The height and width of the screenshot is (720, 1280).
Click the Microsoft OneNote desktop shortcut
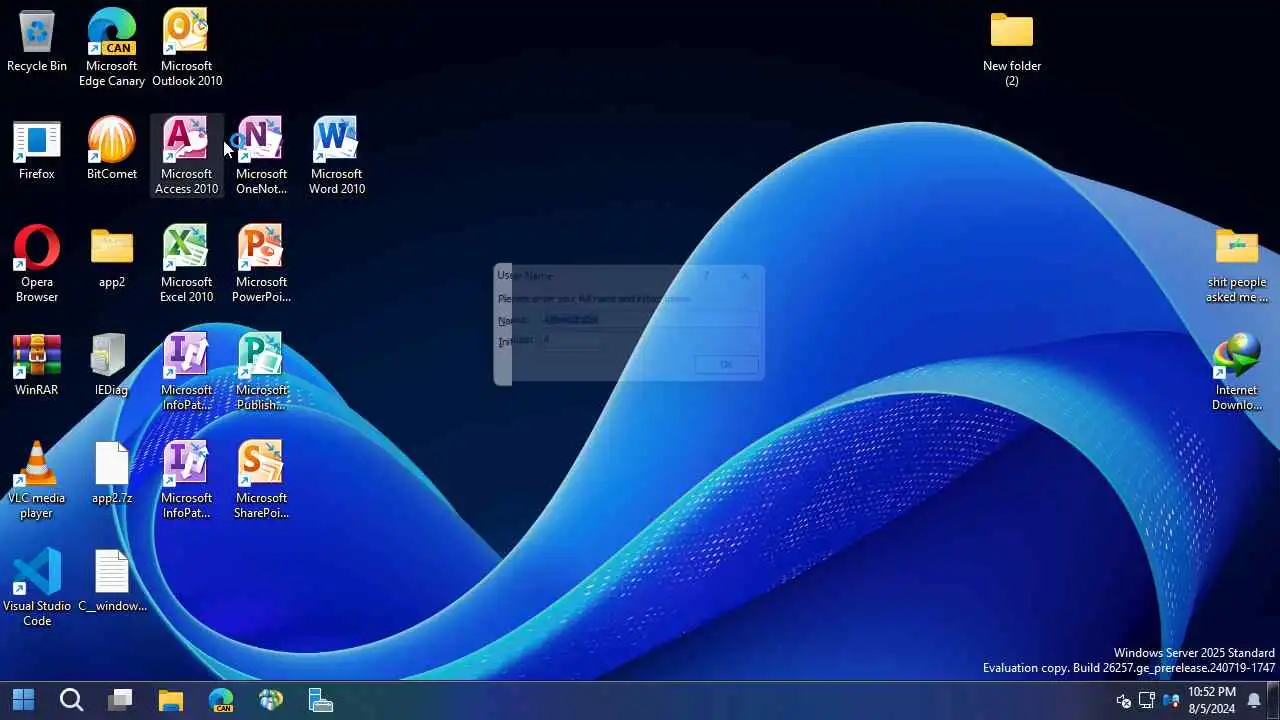tap(261, 156)
